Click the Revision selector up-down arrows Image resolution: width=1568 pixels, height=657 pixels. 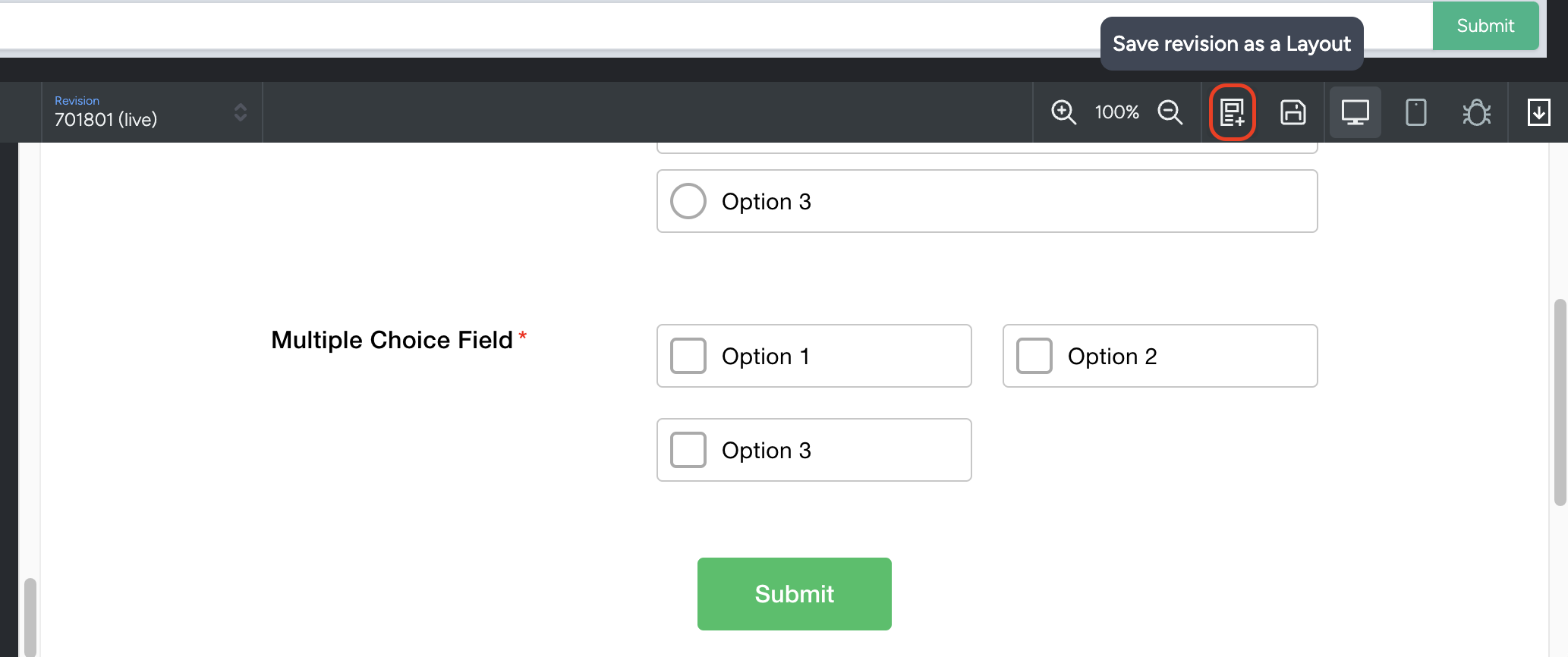[x=241, y=112]
